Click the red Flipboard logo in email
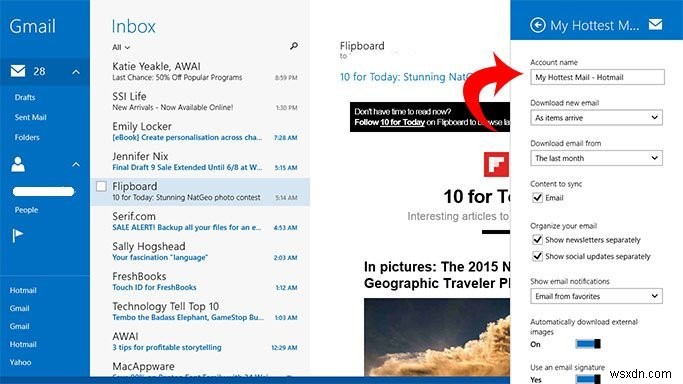 497,164
